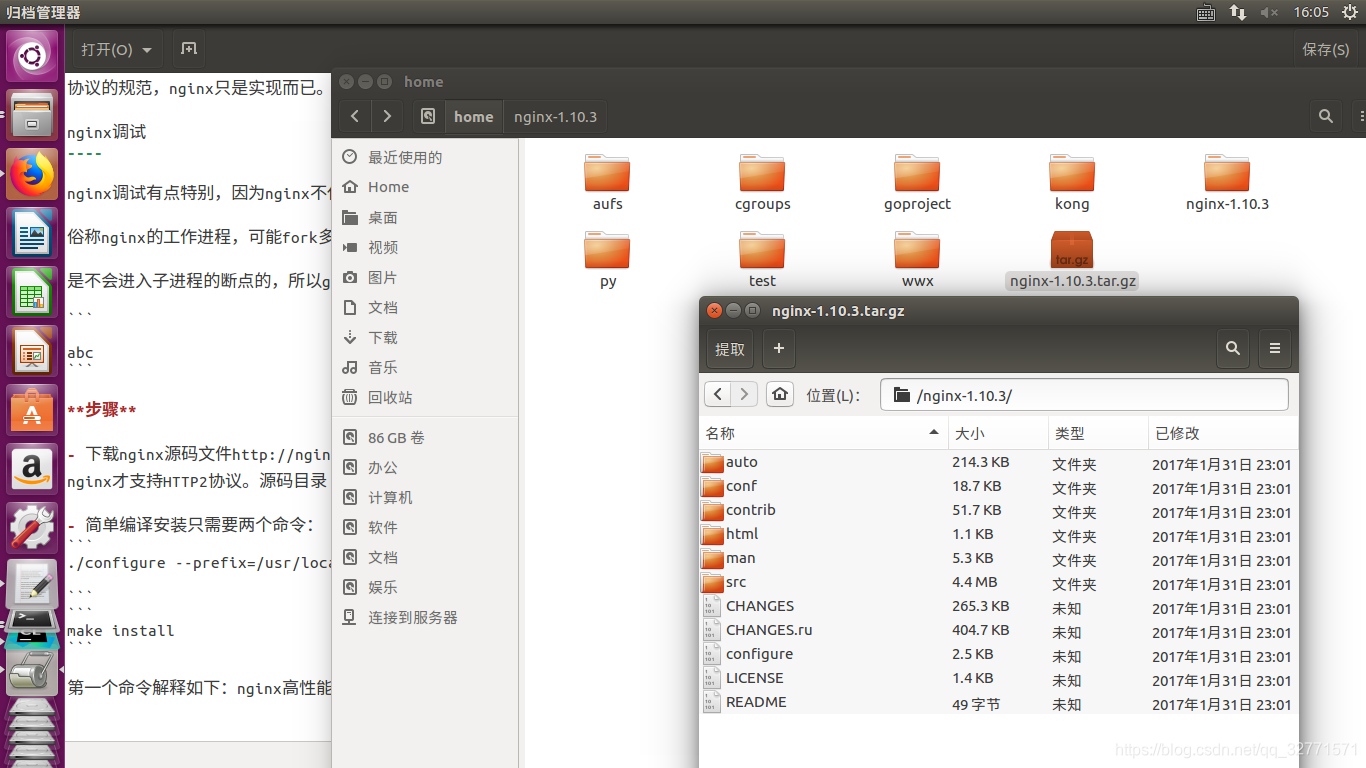The image size is (1366, 768).
Task: Open 软件 drive in the sidebar
Action: tap(383, 527)
